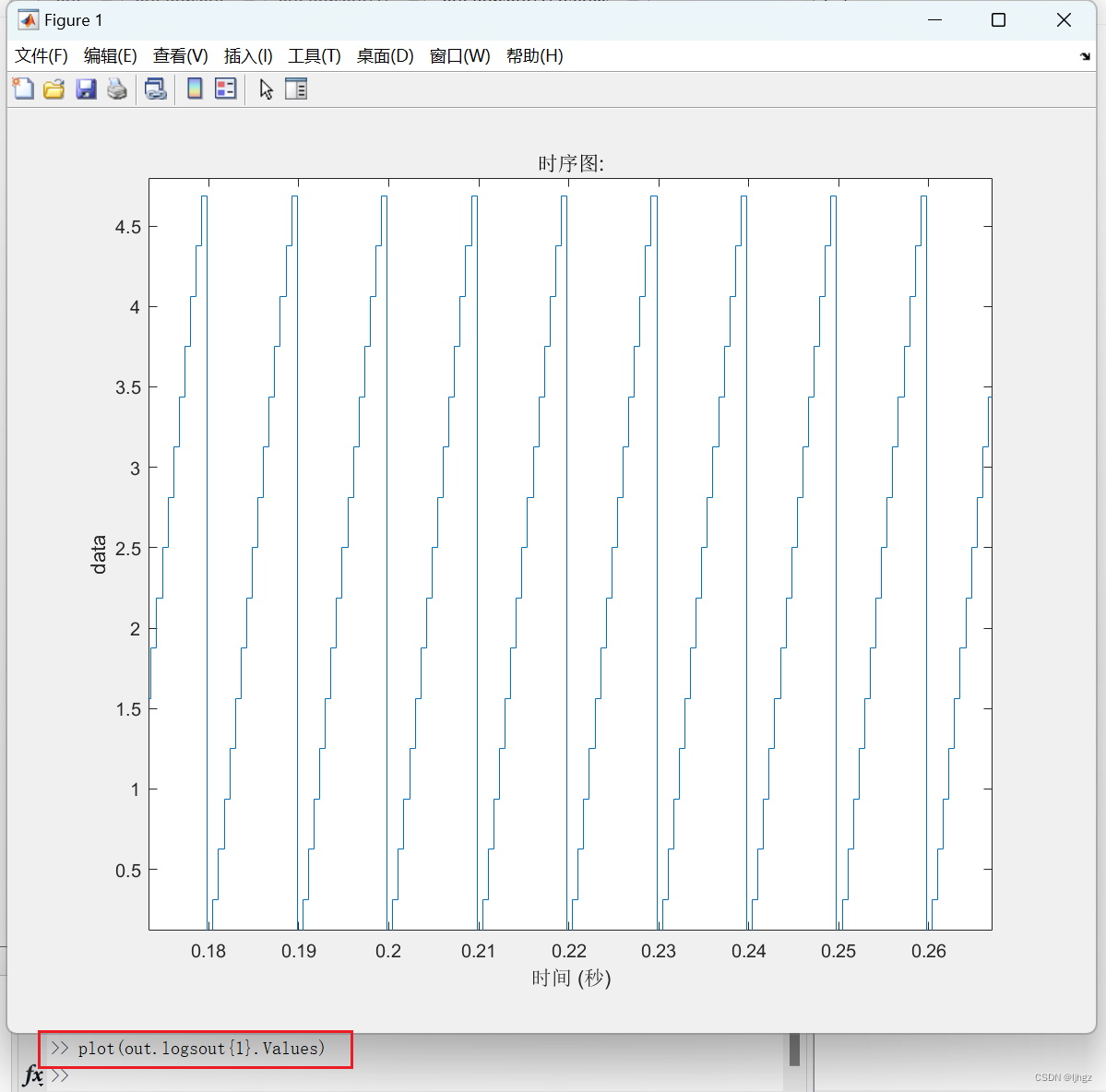Click the fx function browser icon
Viewport: 1106px width, 1092px height.
pos(33,1075)
